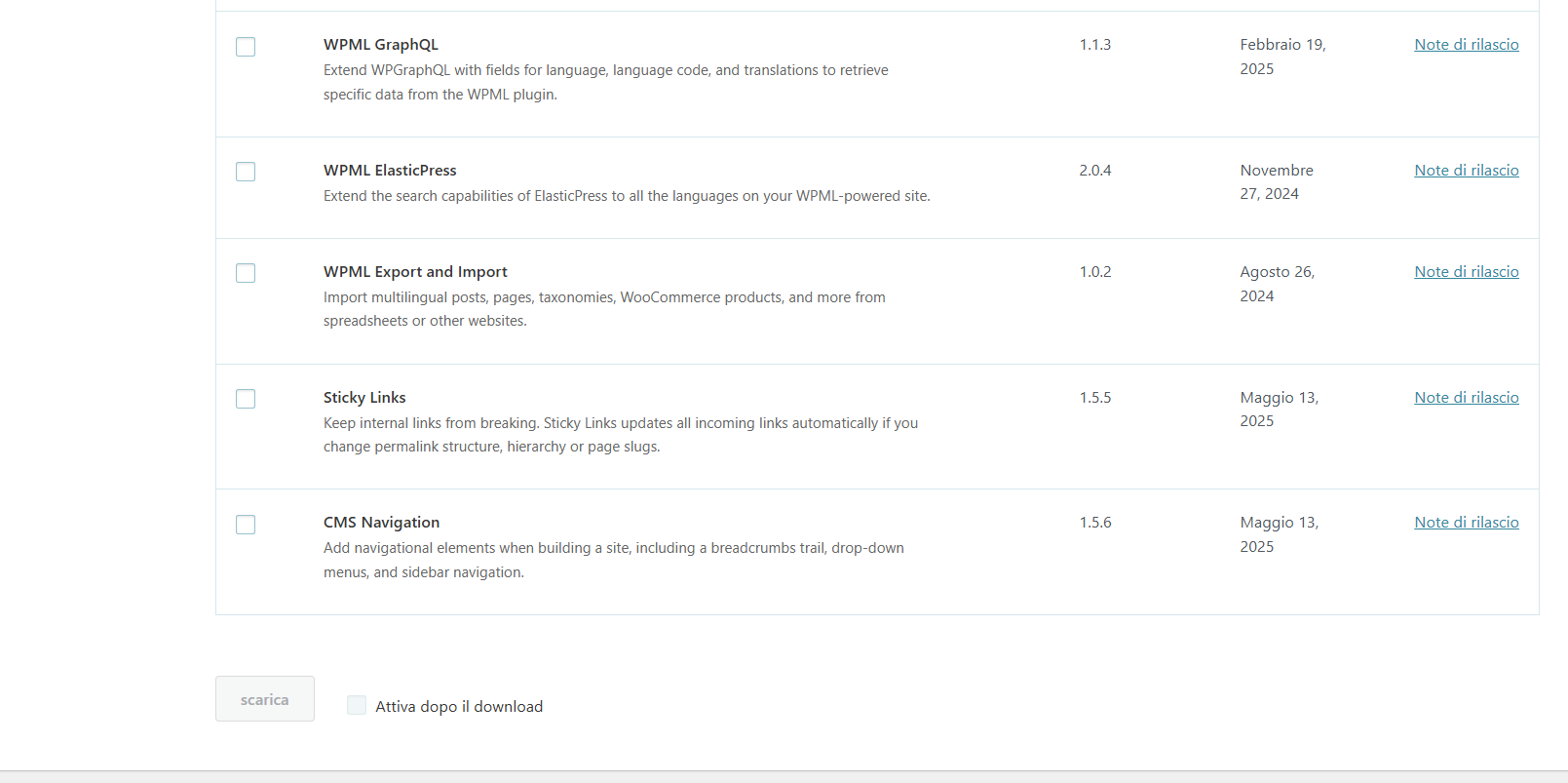The height and width of the screenshot is (783, 1568).
Task: View release notes for CMS Navigation
Action: 1467,523
